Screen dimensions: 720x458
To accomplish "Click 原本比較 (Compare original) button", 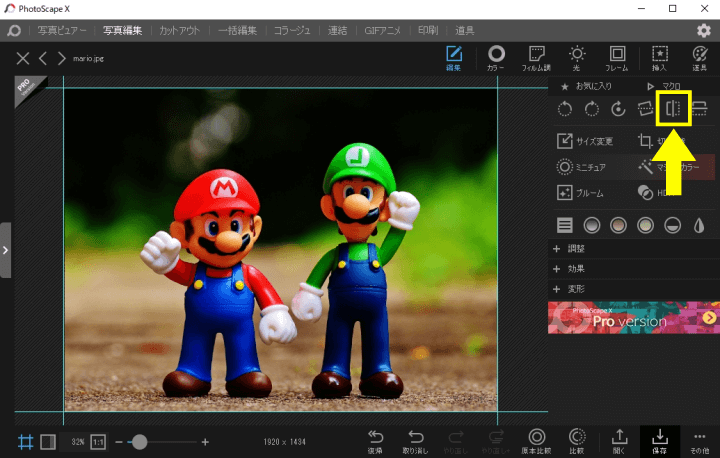I will (x=536, y=442).
